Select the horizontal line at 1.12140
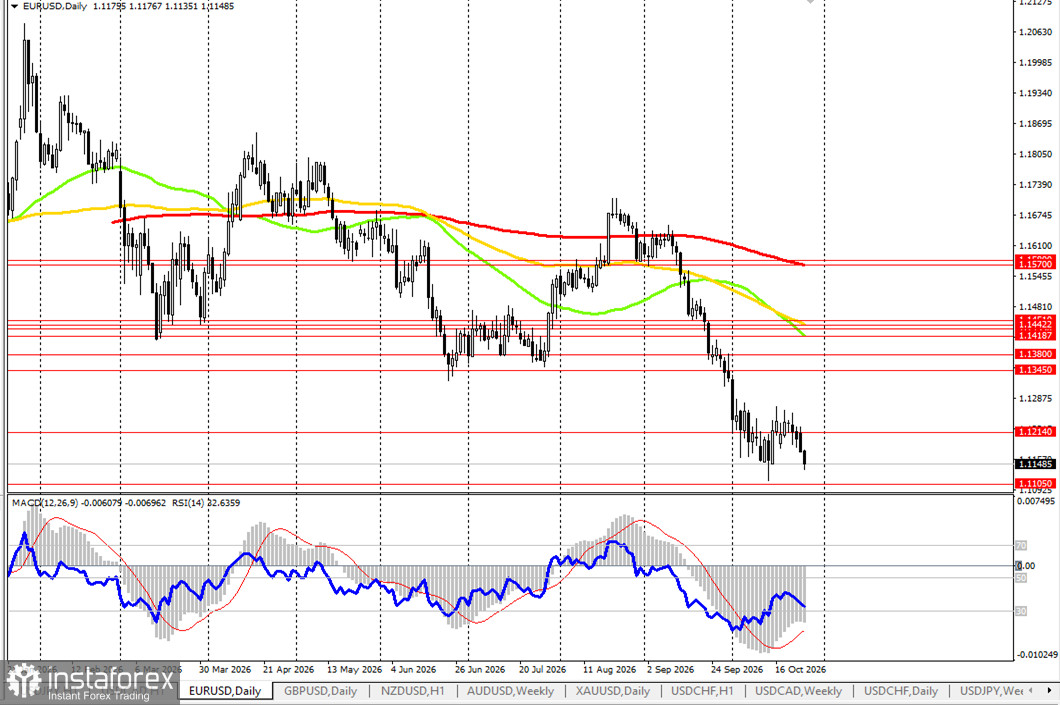This screenshot has width=1060, height=705. (x=510, y=432)
